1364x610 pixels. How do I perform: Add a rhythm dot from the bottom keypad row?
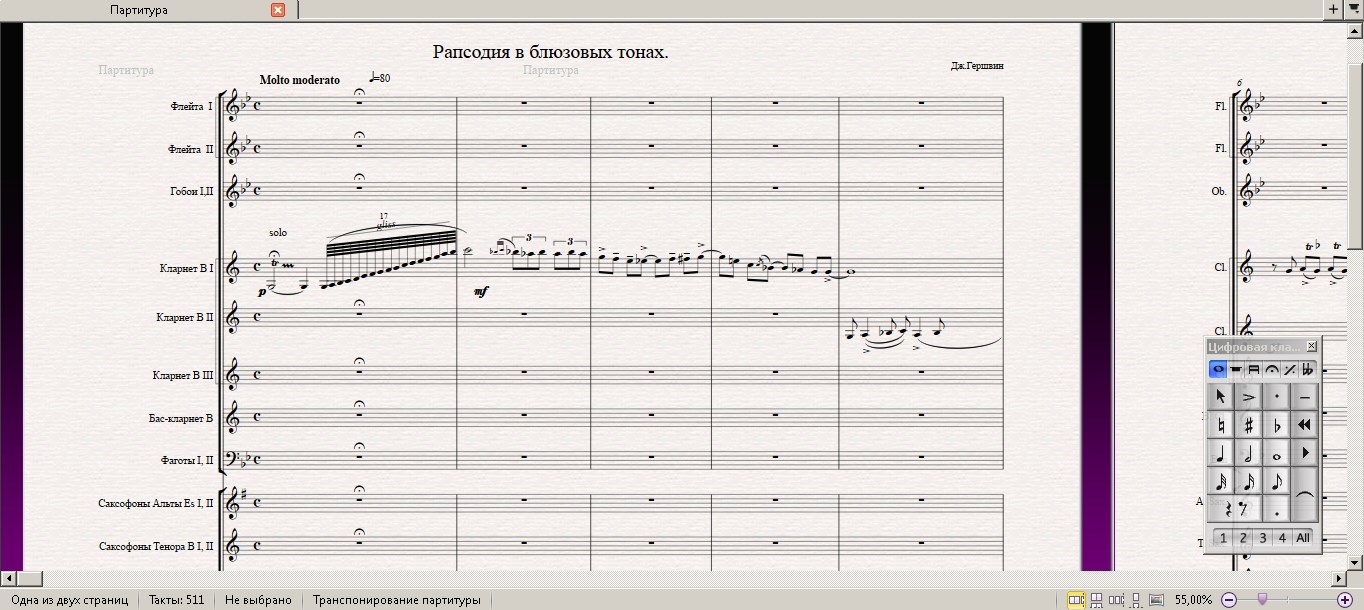[x=1277, y=509]
